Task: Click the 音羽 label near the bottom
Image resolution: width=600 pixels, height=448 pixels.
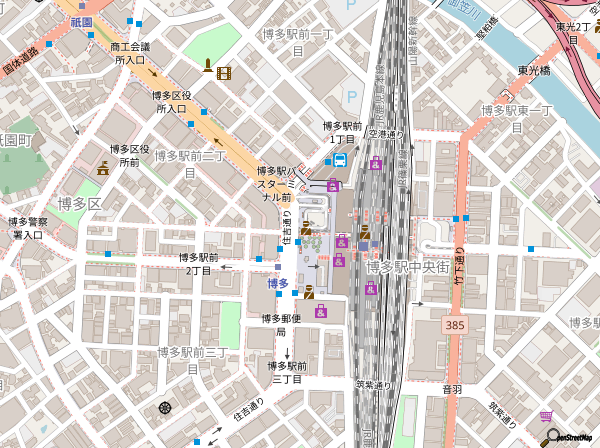Action: [x=452, y=389]
